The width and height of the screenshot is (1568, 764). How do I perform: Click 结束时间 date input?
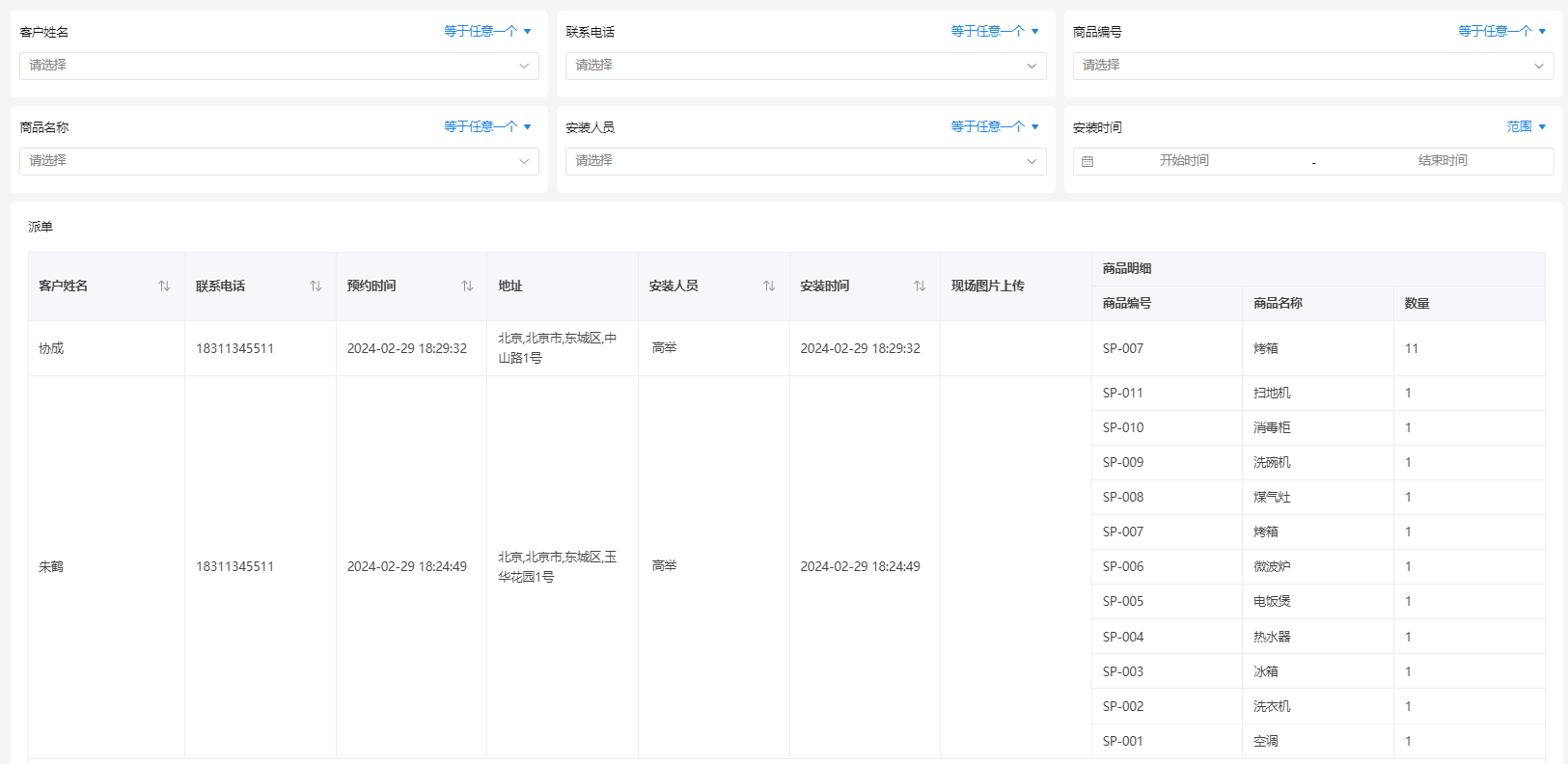1443,161
